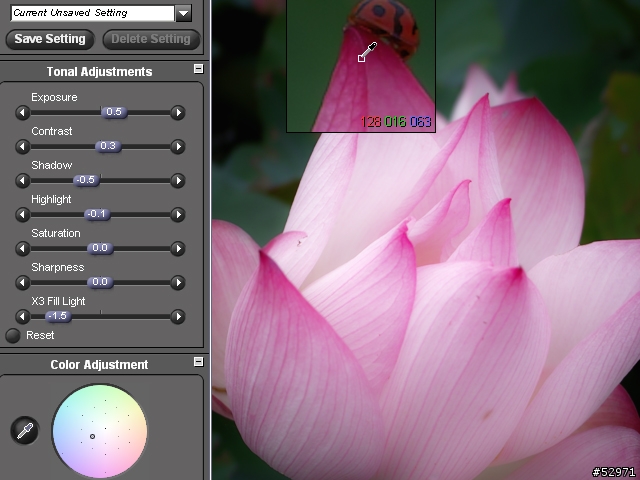This screenshot has width=640, height=480.
Task: Click the Sharpness slider handle 0.0
Action: click(x=100, y=282)
